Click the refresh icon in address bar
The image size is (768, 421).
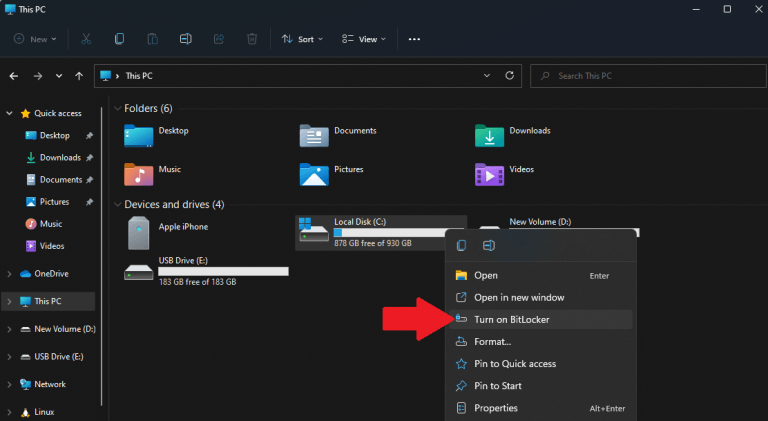click(x=509, y=76)
